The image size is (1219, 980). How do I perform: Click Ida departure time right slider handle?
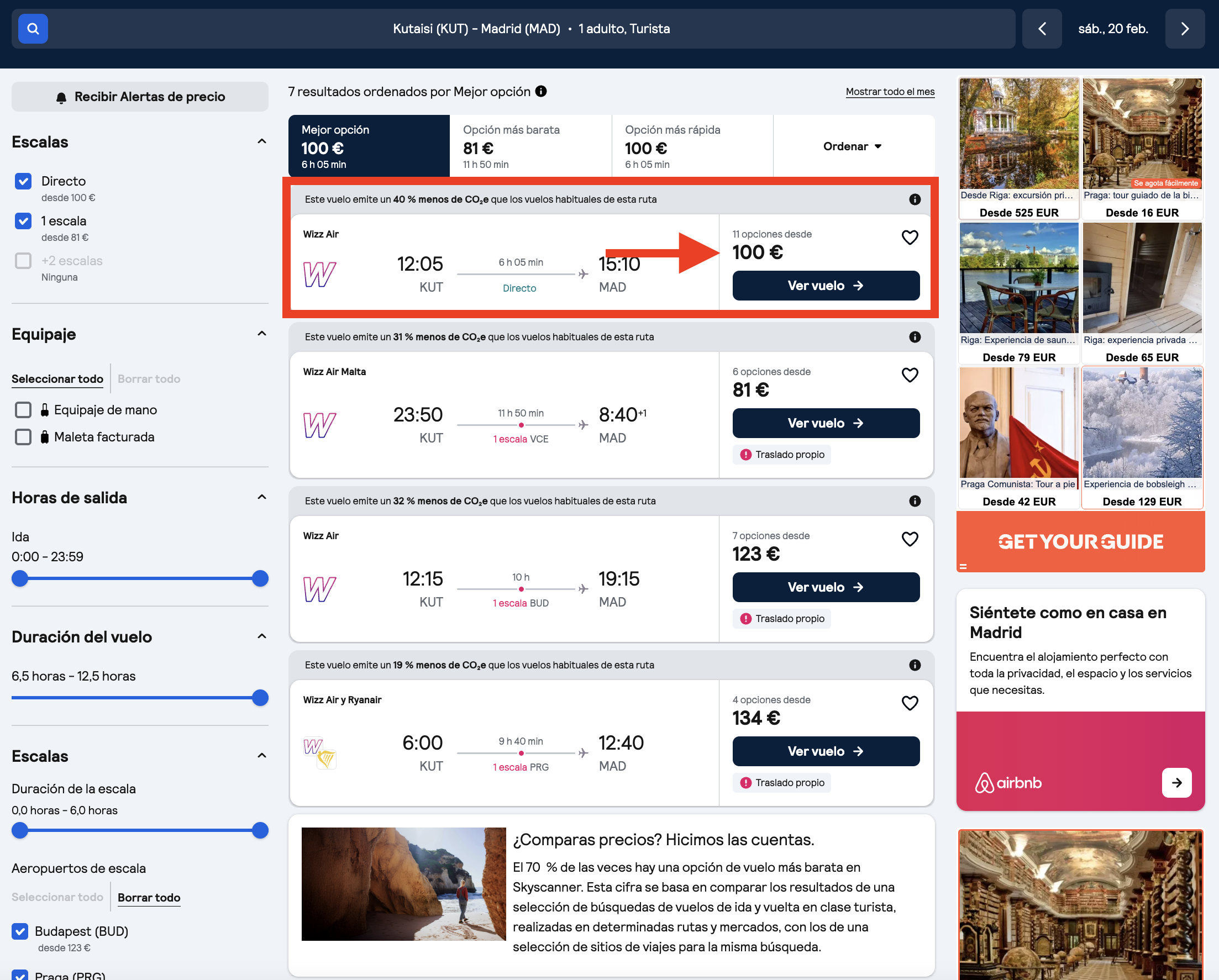[260, 578]
